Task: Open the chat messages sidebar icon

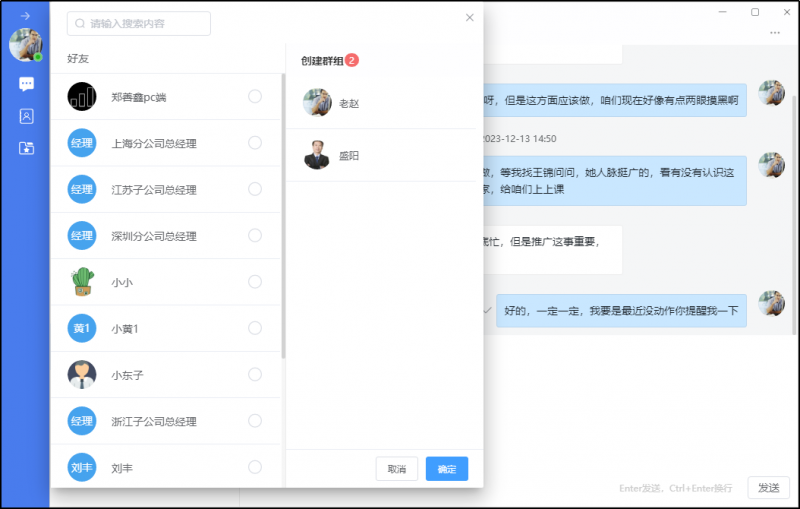Action: [26, 84]
